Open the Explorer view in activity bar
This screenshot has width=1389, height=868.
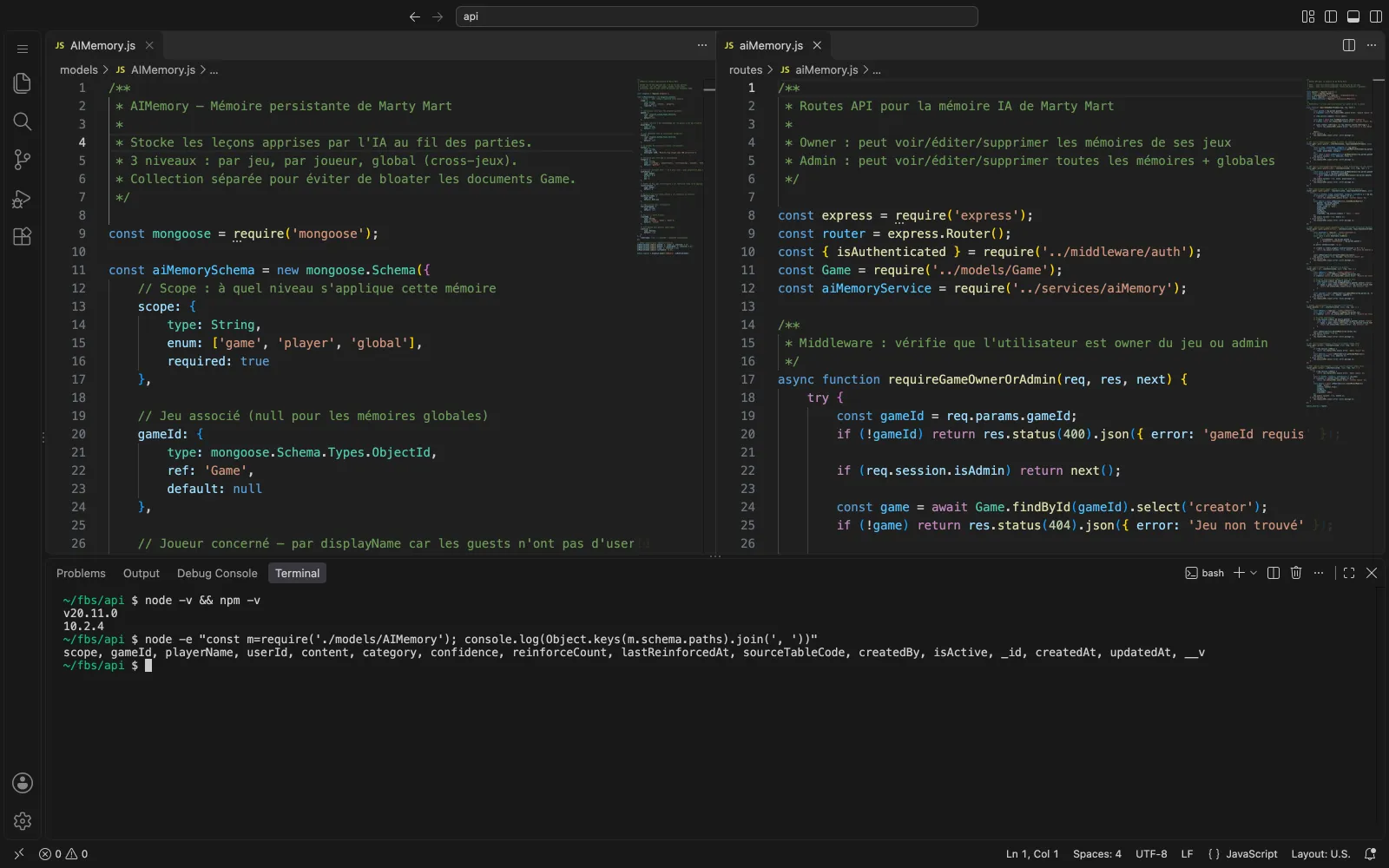23,83
